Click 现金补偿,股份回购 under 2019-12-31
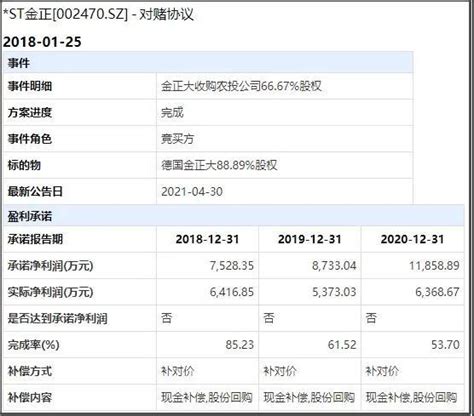The width and height of the screenshot is (474, 416). point(309,397)
